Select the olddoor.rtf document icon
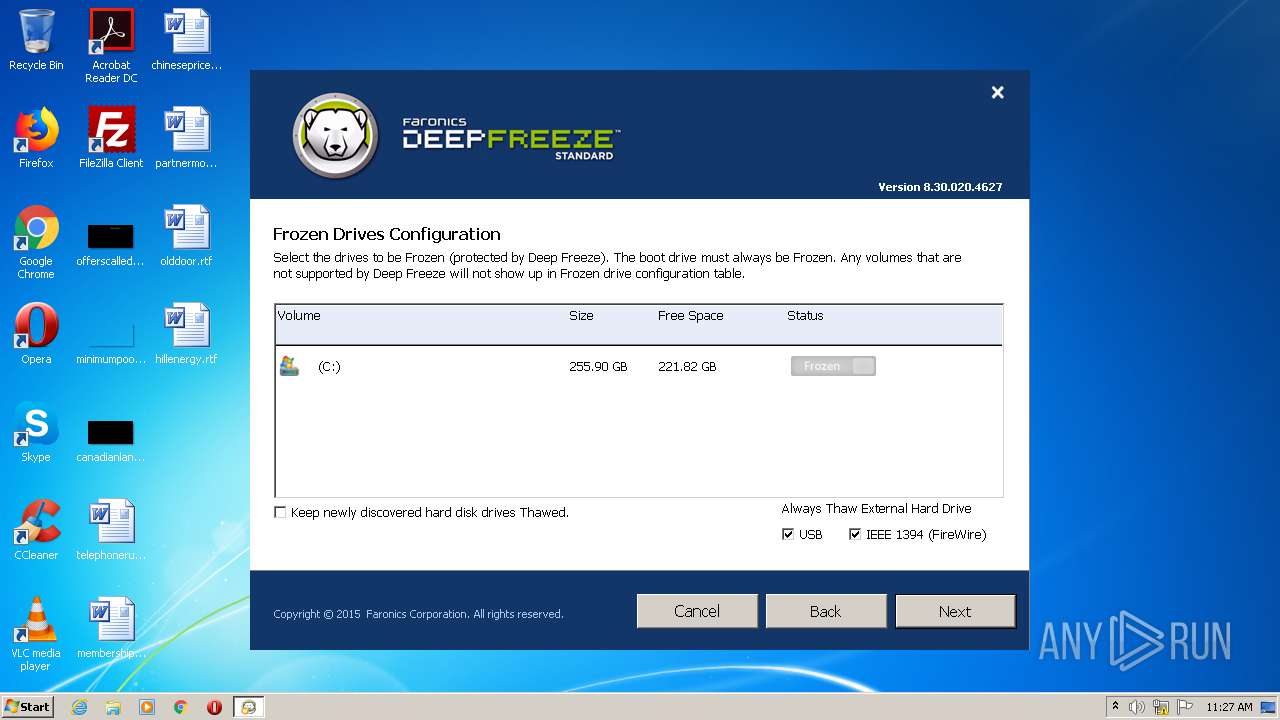Viewport: 1280px width, 720px height. (186, 236)
